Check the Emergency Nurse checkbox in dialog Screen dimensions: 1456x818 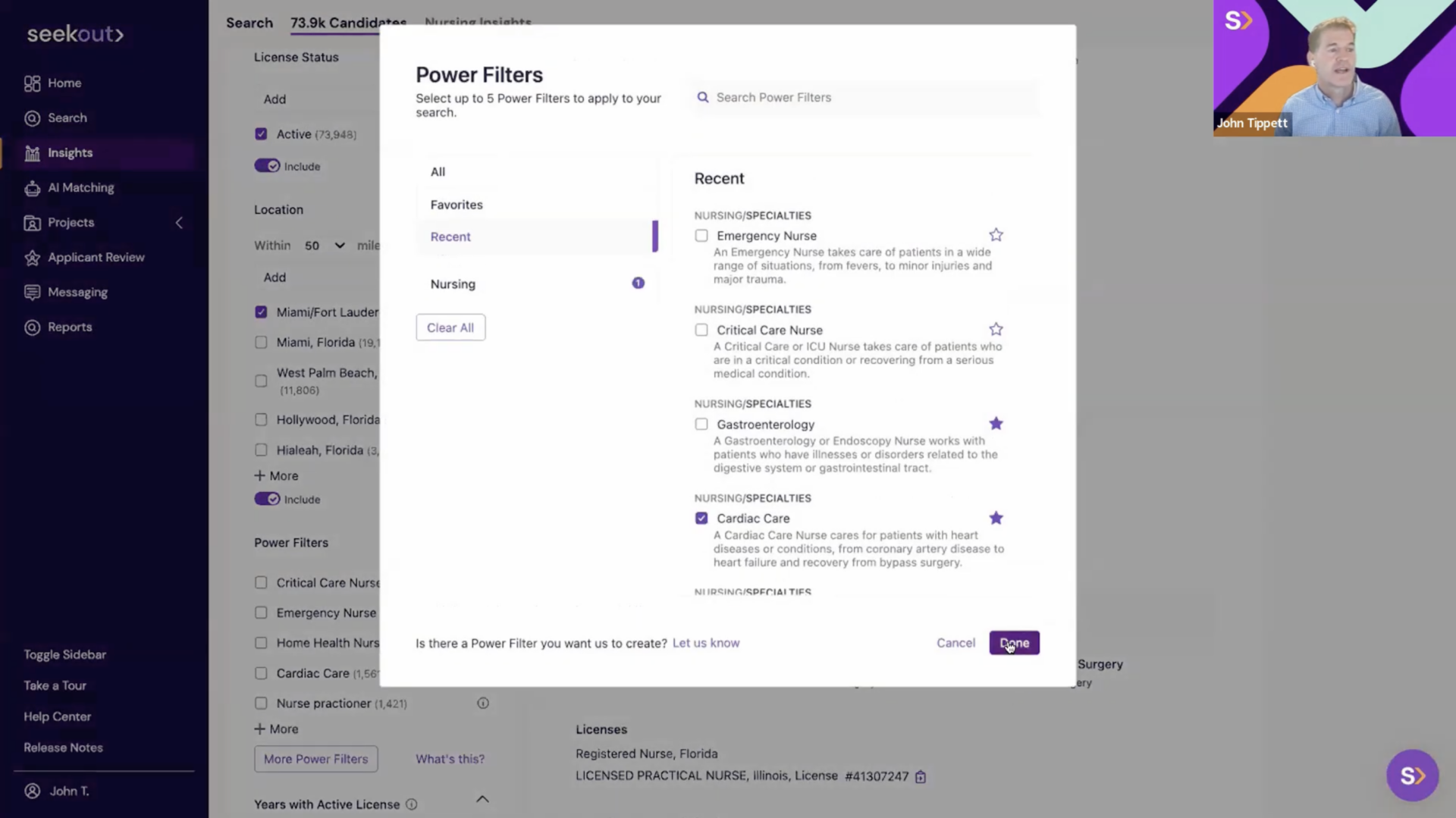[x=701, y=236]
